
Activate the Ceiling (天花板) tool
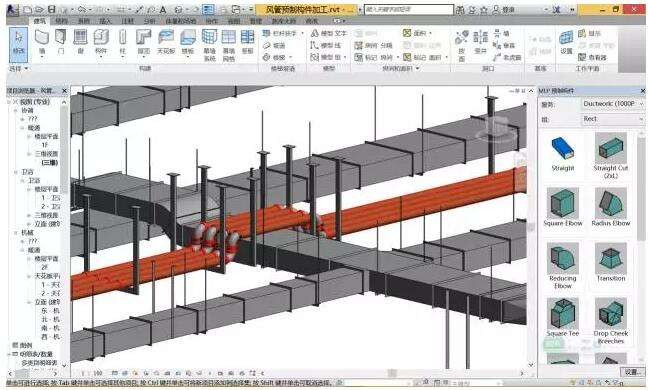coord(166,42)
